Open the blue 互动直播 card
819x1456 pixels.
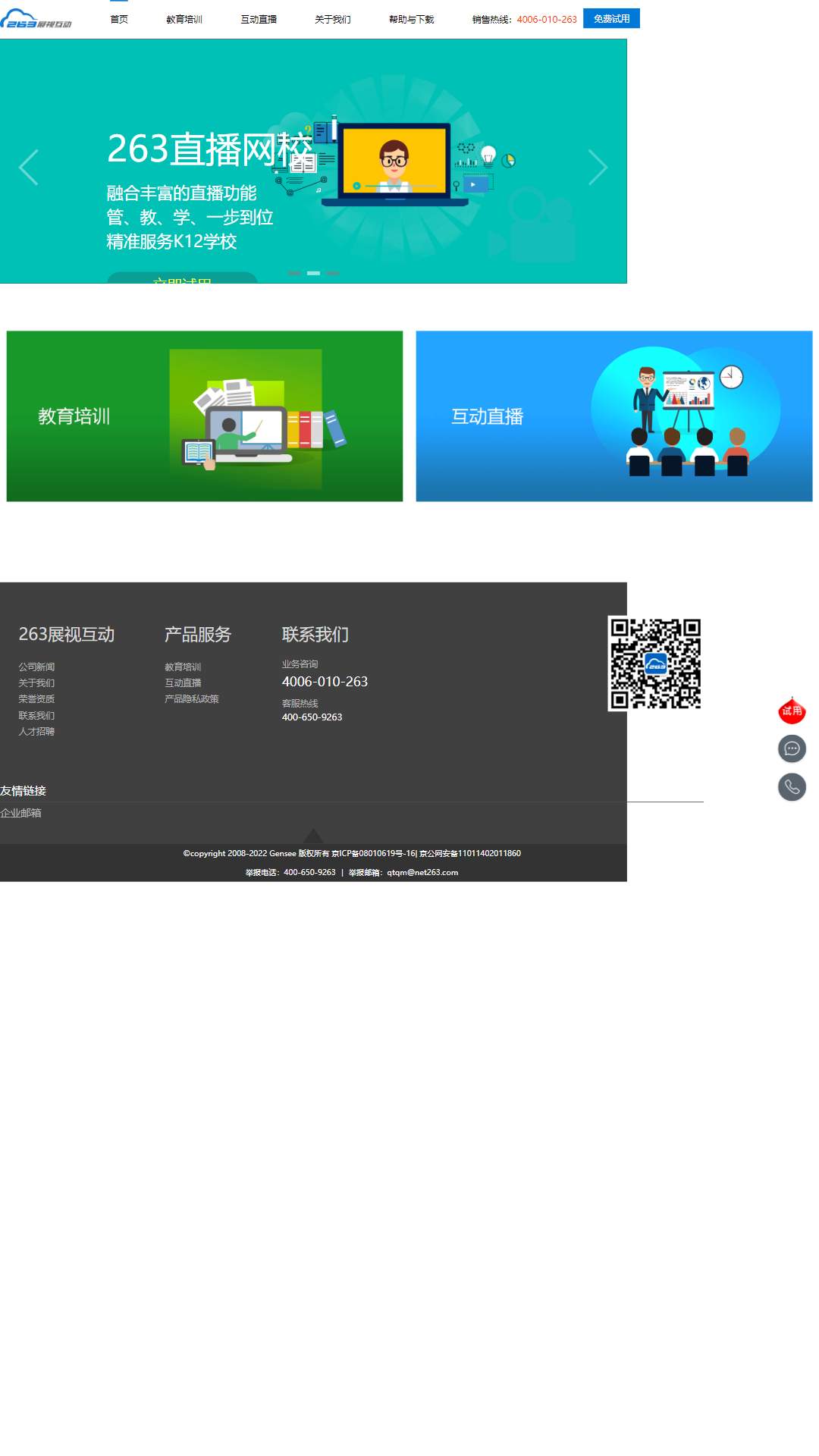tap(614, 416)
